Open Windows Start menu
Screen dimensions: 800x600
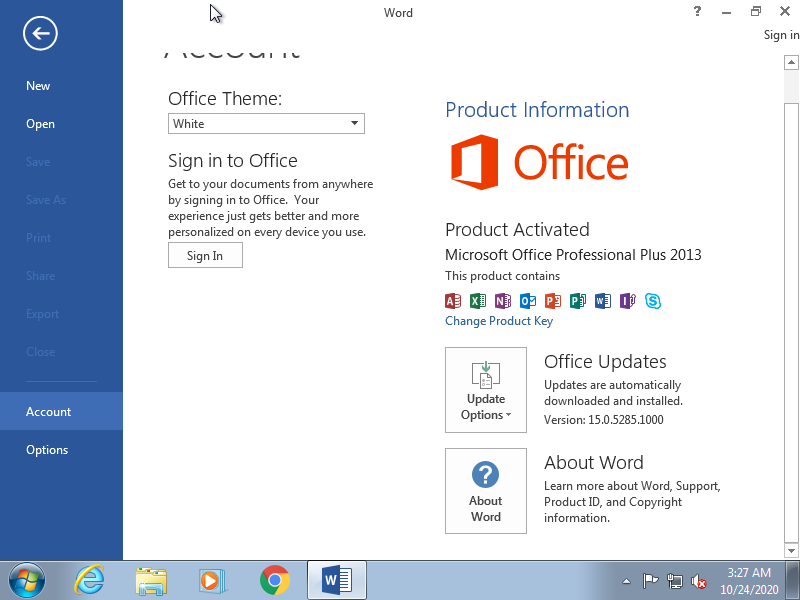[x=27, y=581]
